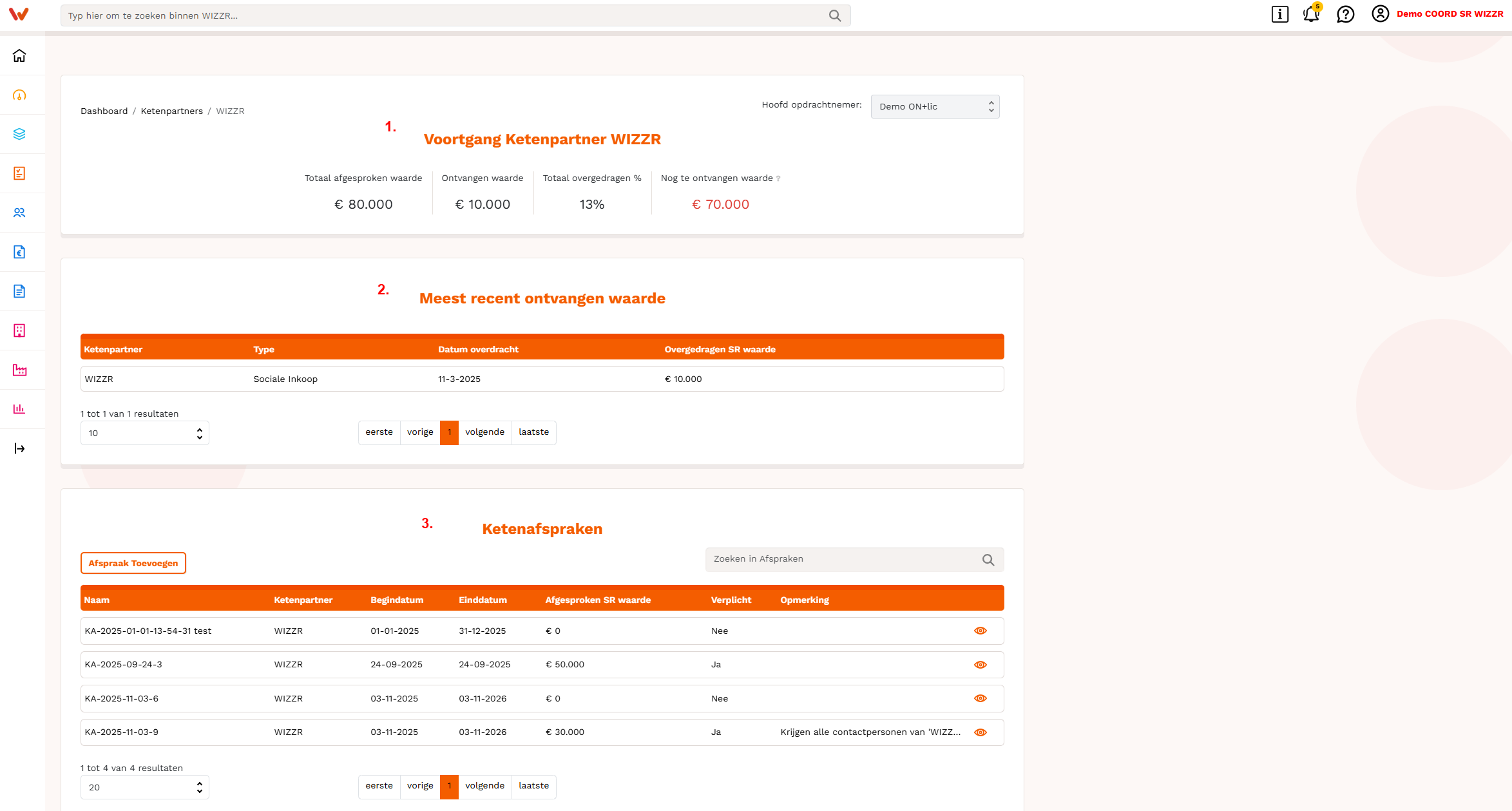Sort Ketenafspraken by the Naam column header

(x=97, y=600)
